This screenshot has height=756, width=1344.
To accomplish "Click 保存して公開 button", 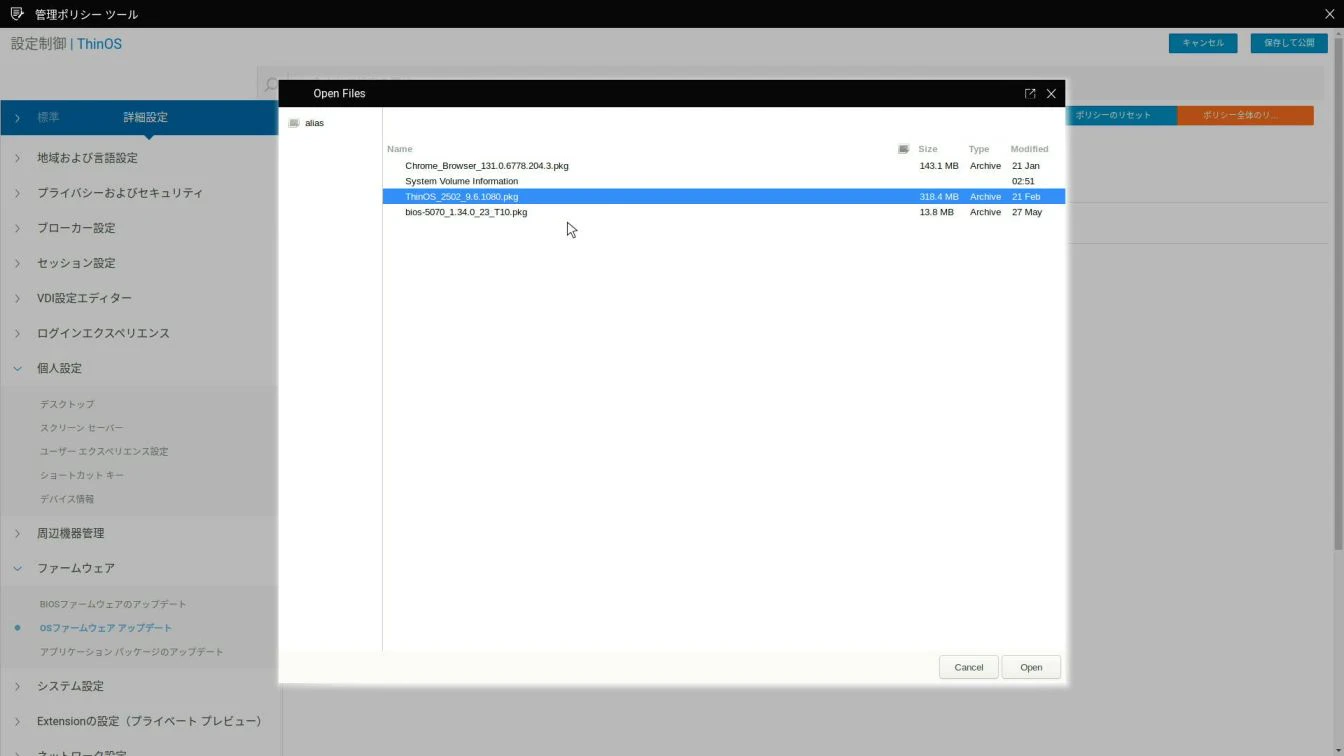I will [x=1289, y=43].
